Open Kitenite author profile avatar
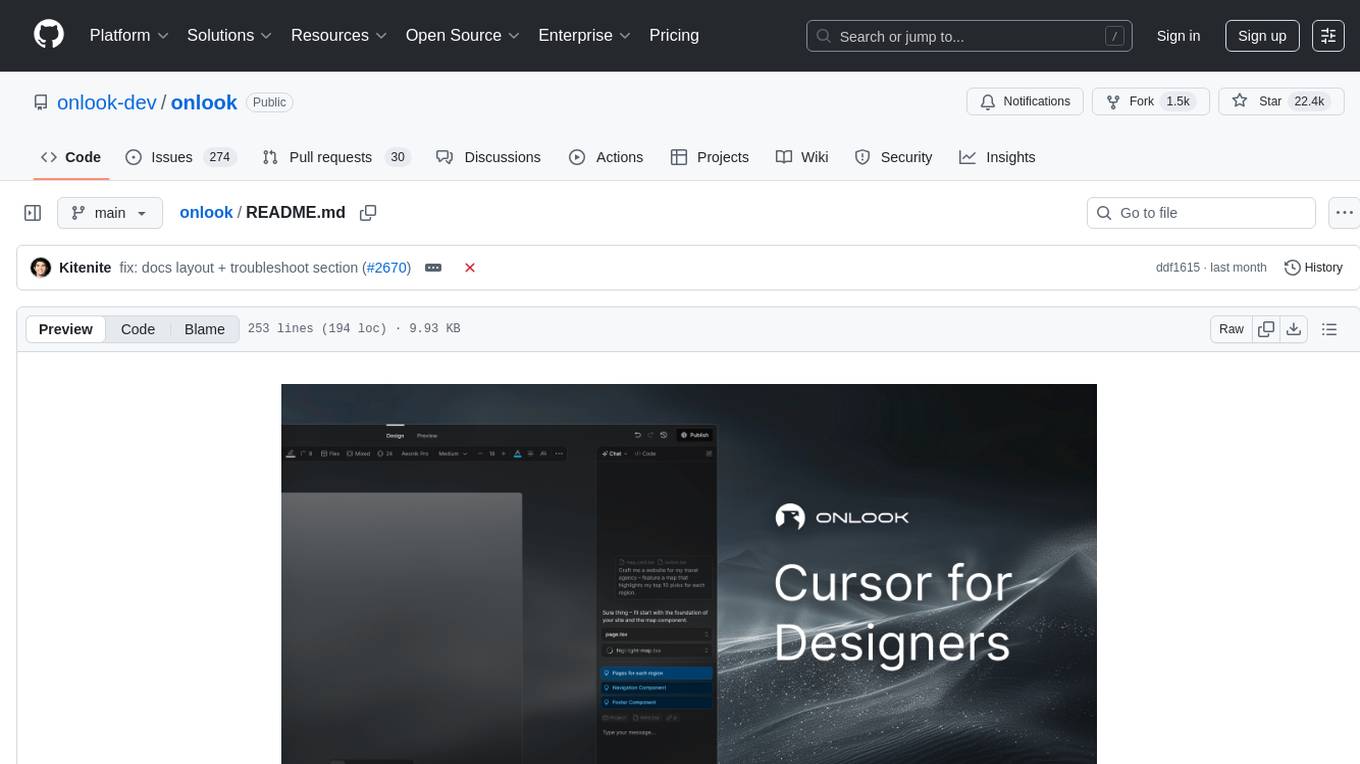This screenshot has width=1360, height=764. [41, 267]
